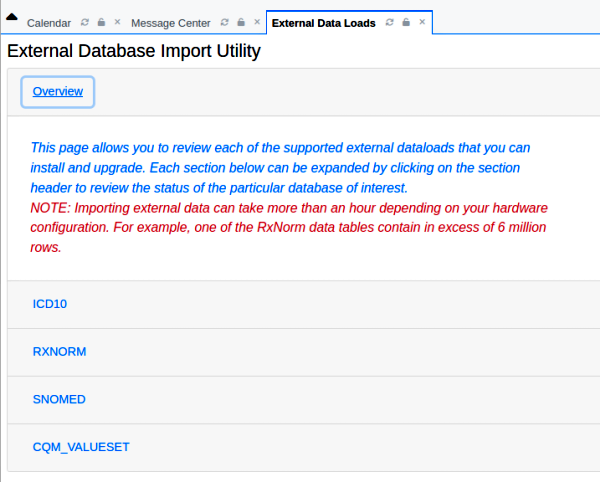Image resolution: width=600 pixels, height=482 pixels.
Task: Open the Overview link
Action: tap(57, 92)
